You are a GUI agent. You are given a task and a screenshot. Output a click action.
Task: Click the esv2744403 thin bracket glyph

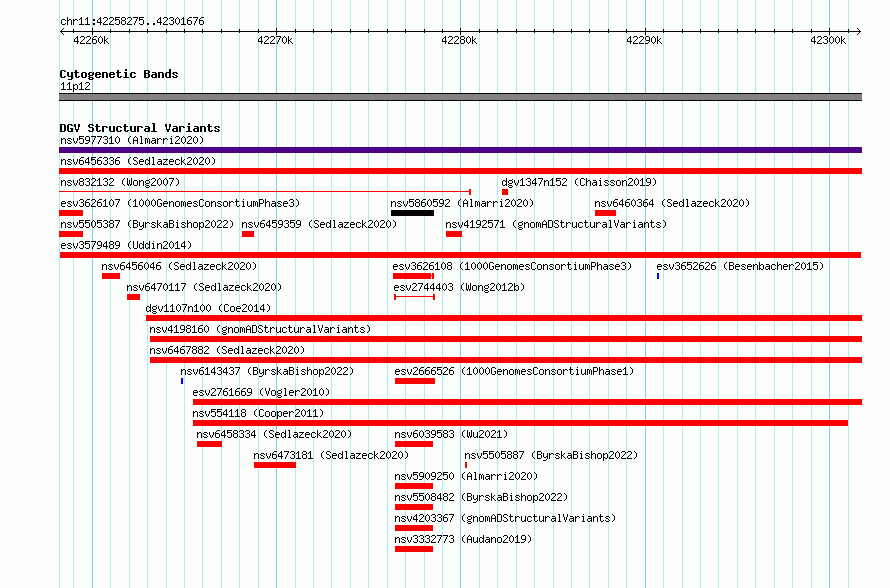414,297
